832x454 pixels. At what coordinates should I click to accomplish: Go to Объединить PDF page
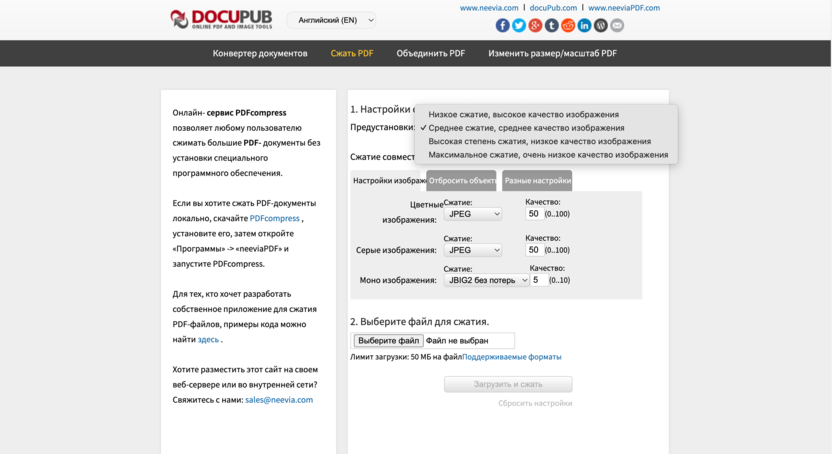431,53
